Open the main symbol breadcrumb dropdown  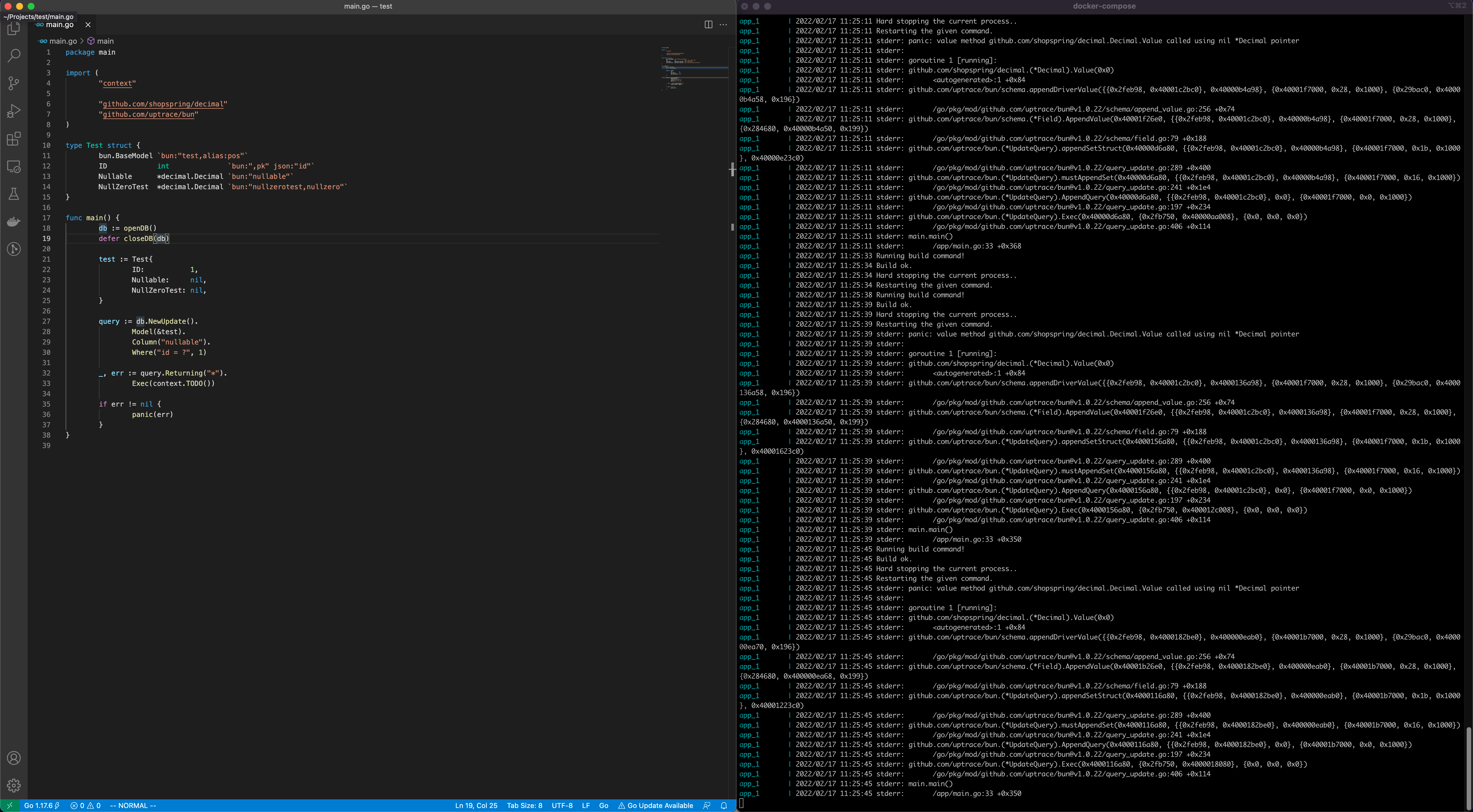pos(105,41)
